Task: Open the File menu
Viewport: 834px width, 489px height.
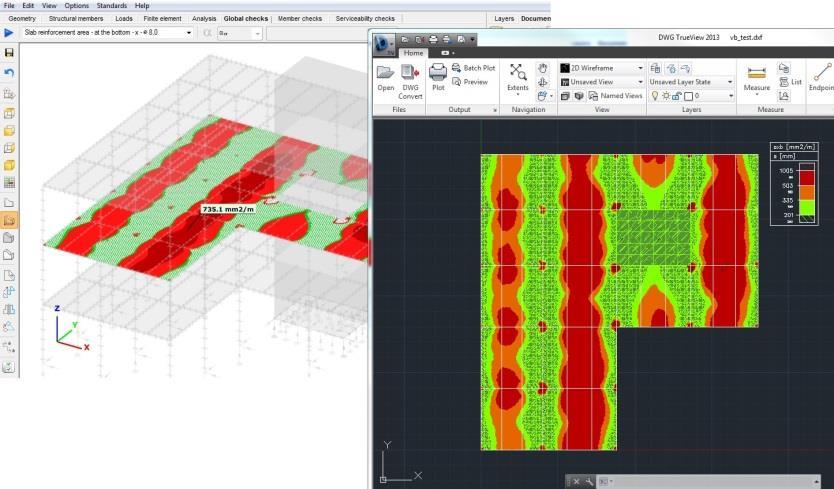Action: click(9, 5)
